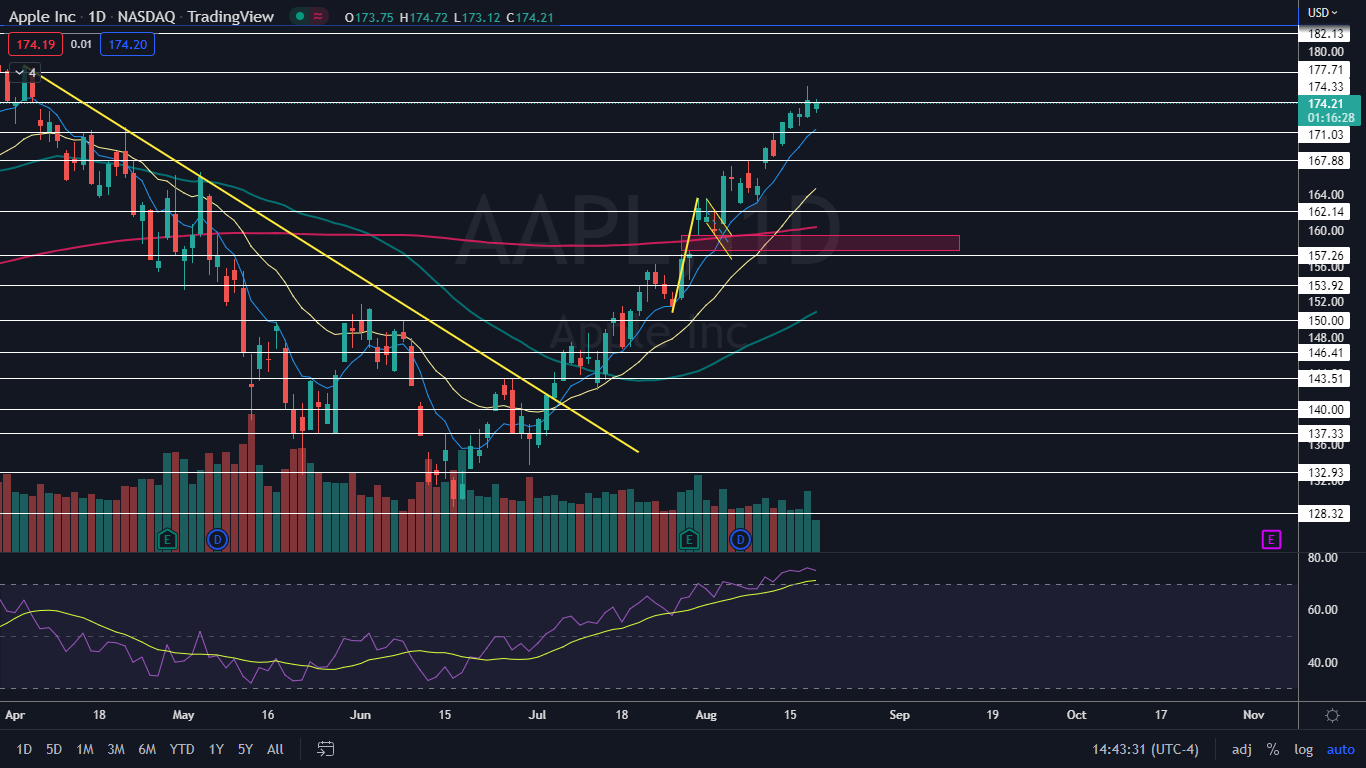Viewport: 1366px width, 768px height.
Task: Select the YTD time range
Action: [182, 748]
